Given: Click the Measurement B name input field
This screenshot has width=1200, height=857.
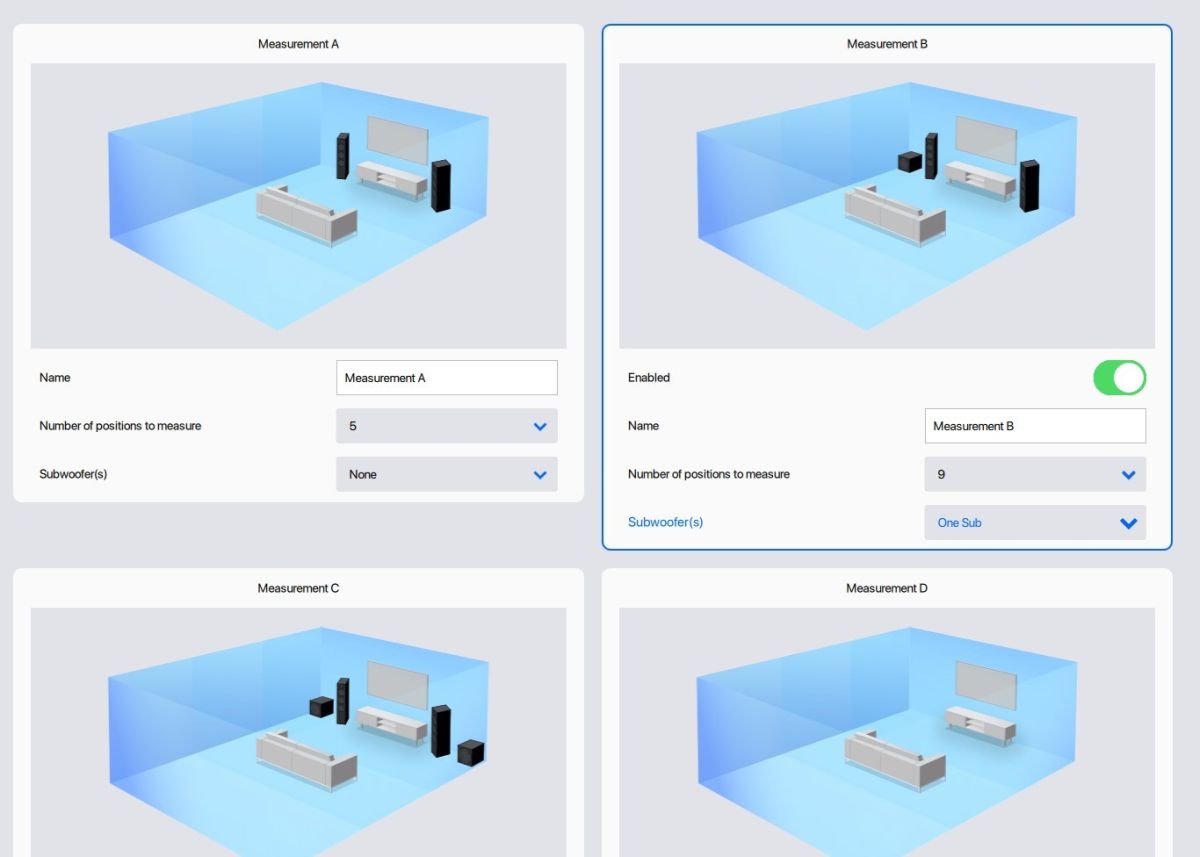Looking at the screenshot, I should click(1035, 426).
